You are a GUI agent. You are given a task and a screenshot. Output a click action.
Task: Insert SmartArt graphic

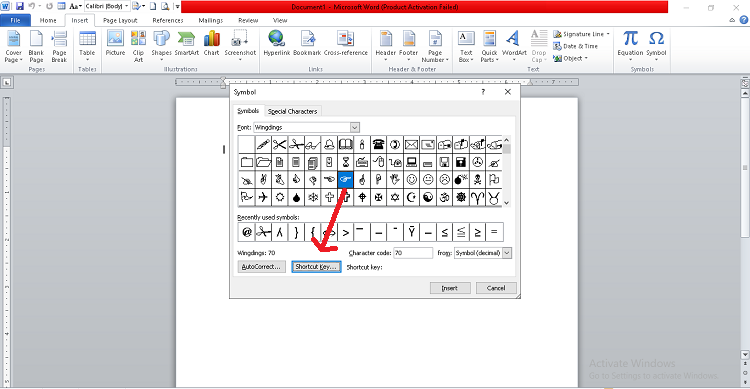tap(187, 44)
